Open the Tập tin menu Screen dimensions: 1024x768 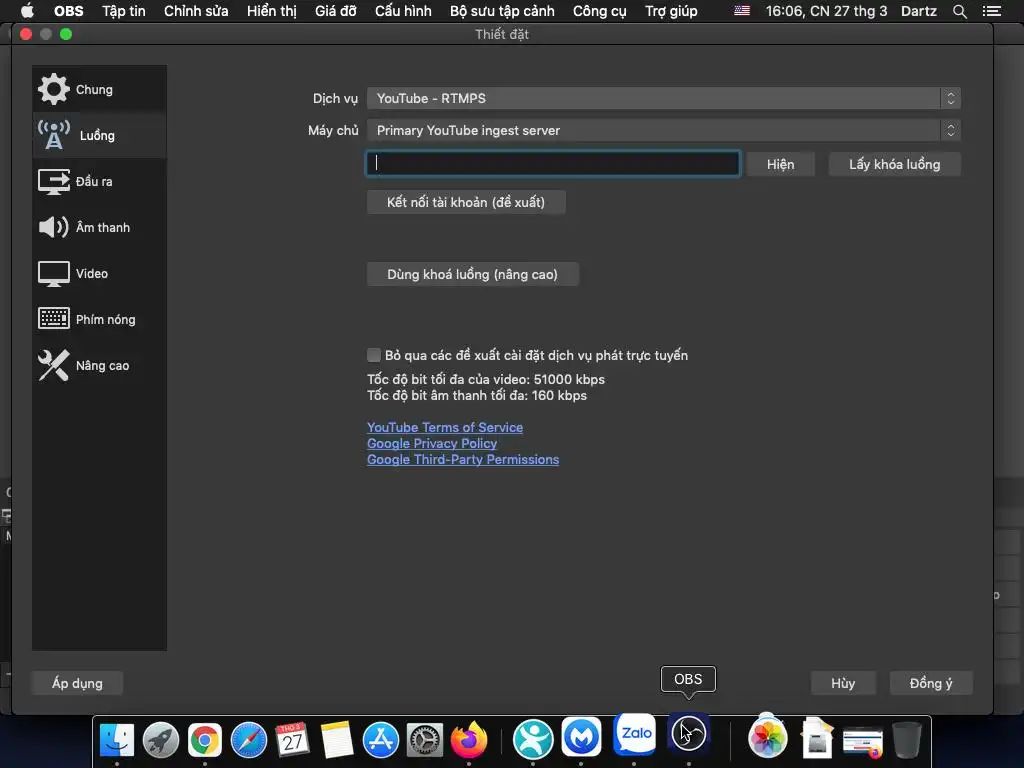[x=124, y=11]
